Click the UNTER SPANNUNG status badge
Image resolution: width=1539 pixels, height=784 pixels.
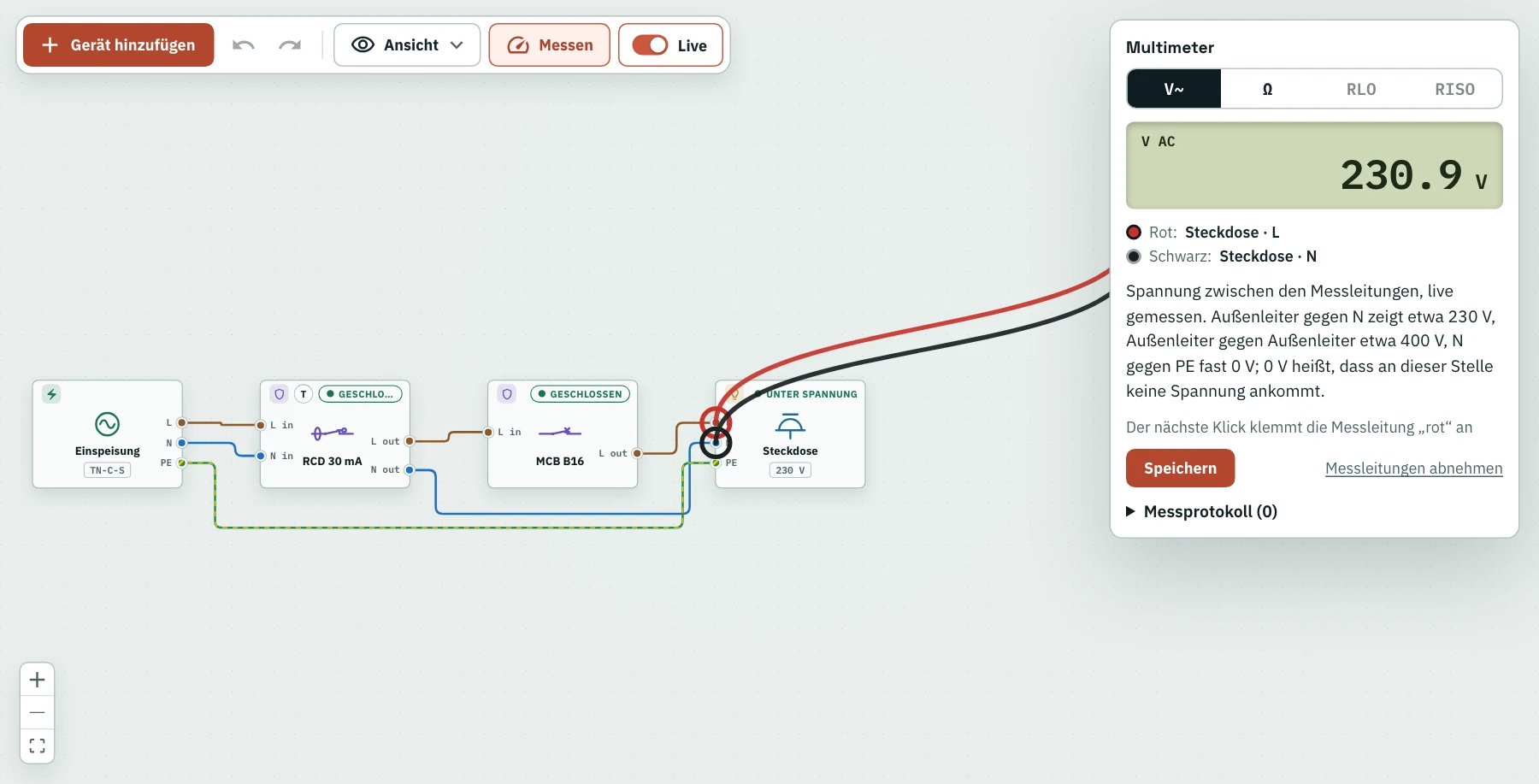(805, 394)
